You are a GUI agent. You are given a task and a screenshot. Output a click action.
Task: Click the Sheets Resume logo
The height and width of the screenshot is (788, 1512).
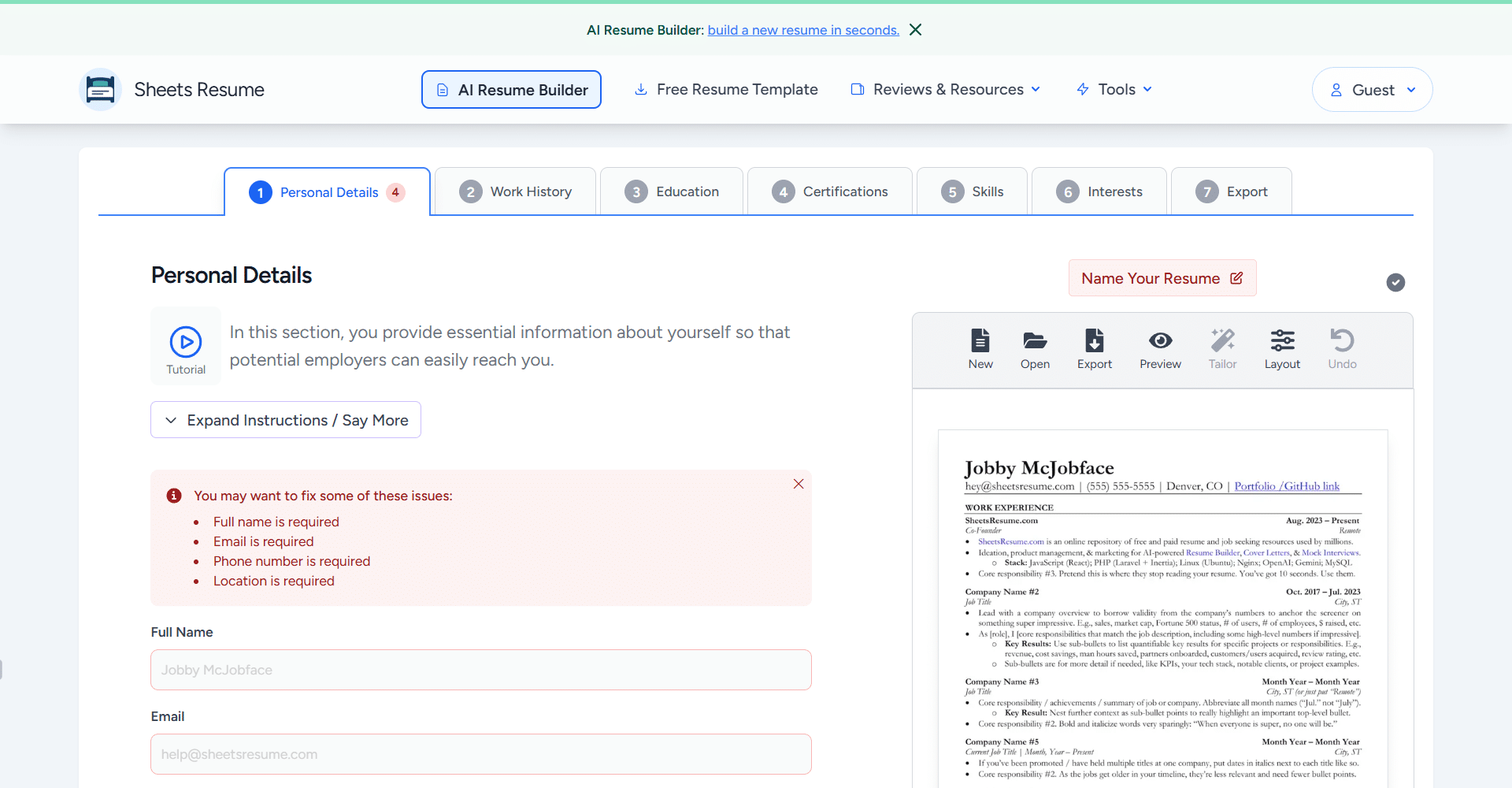100,90
